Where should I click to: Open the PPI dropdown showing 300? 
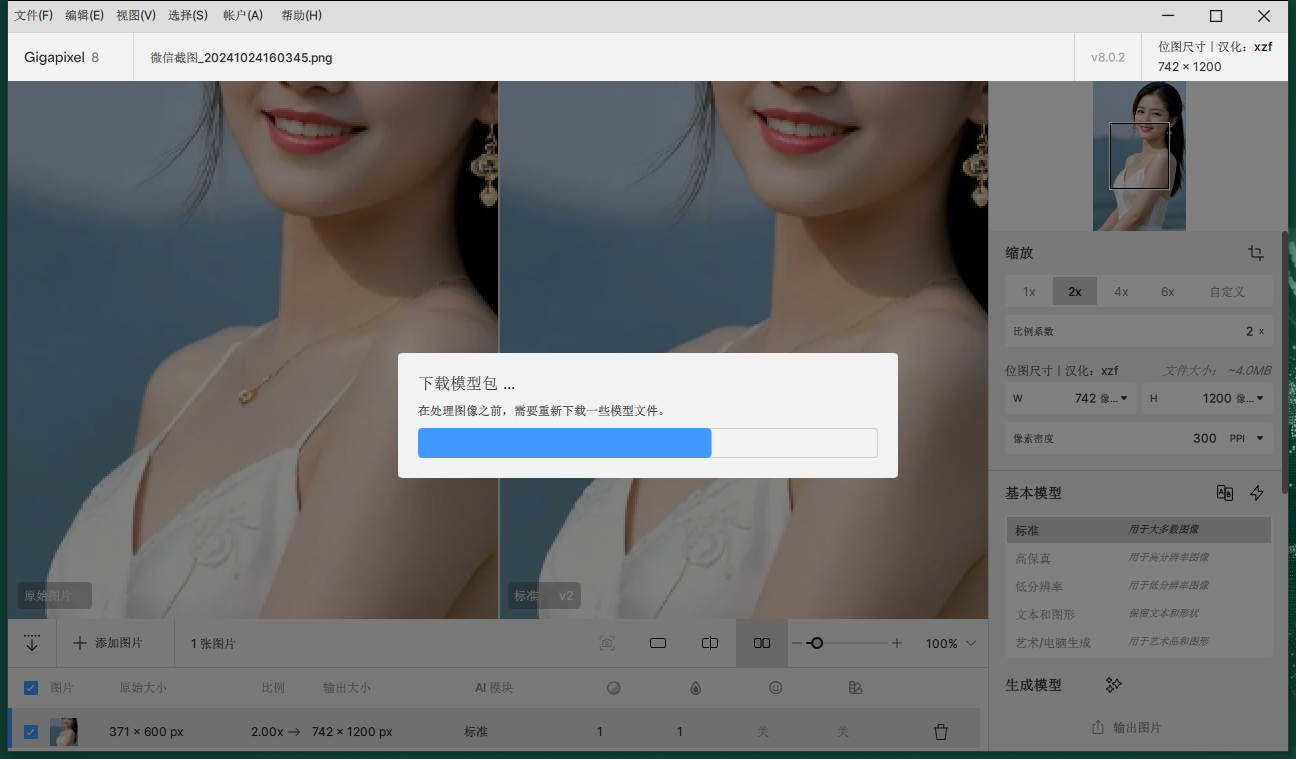(x=1250, y=438)
